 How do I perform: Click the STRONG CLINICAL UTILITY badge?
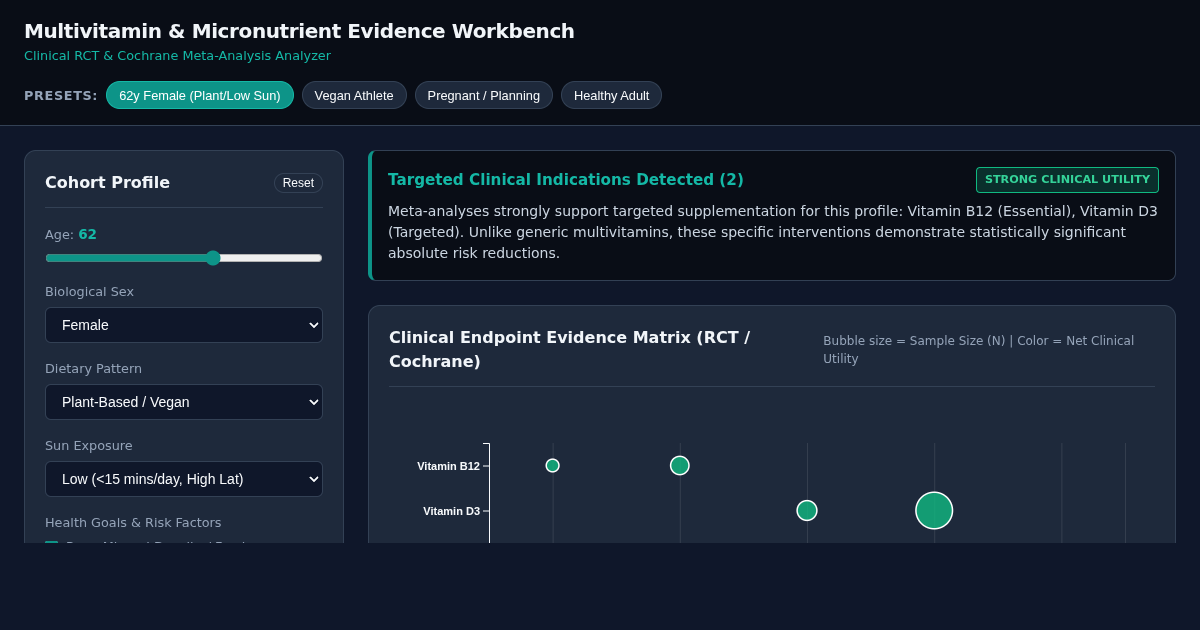1067,180
